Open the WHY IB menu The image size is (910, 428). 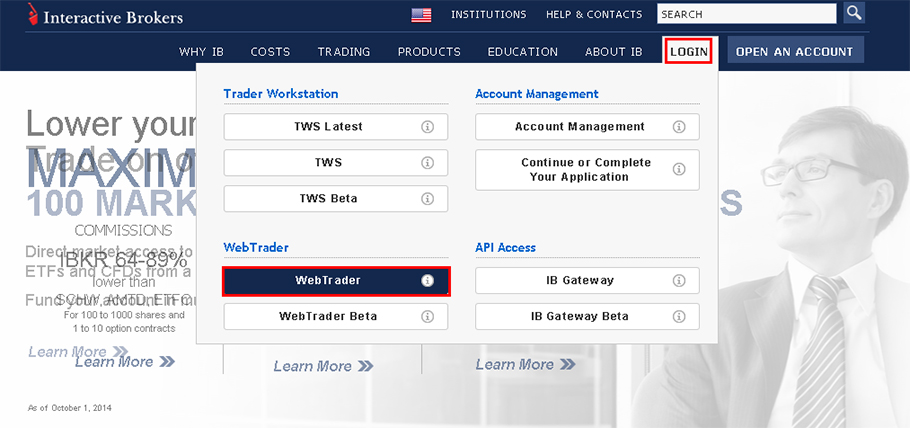tap(201, 52)
